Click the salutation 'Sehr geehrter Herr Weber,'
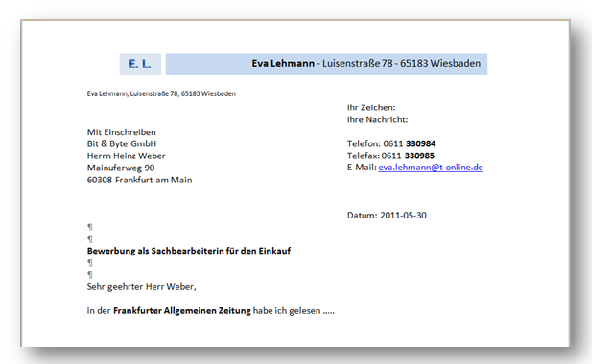This screenshot has height=364, width=592. [x=142, y=287]
